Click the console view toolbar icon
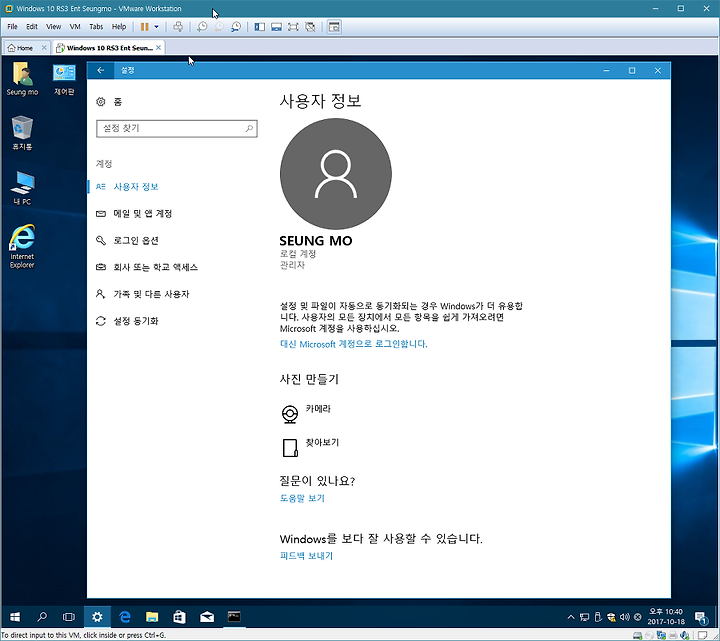720x641 pixels. click(334, 27)
